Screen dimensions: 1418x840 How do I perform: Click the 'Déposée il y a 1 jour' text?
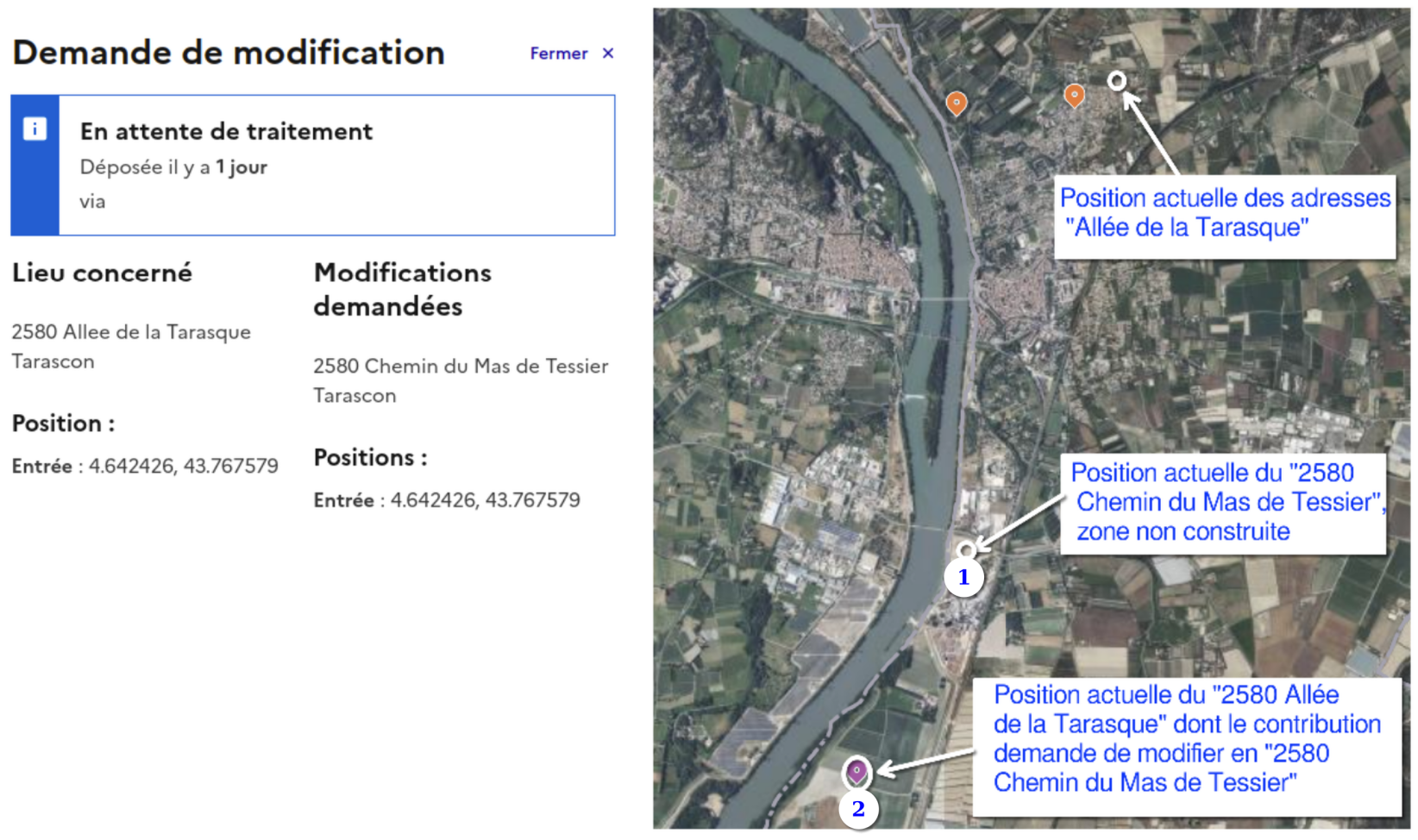point(173,167)
